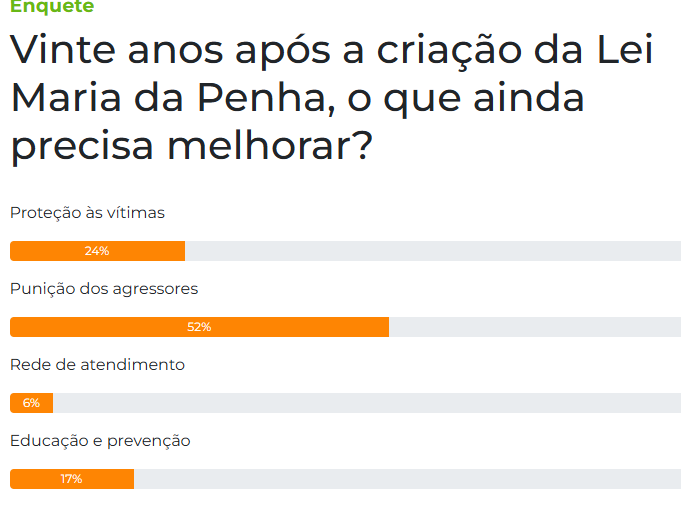Click the orange 17% progress bar fill
681x509 pixels.
click(72, 479)
